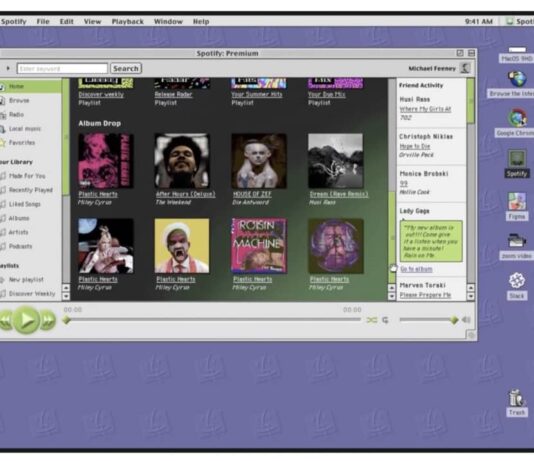The height and width of the screenshot is (462, 534).
Task: Click the sidebar scrollbar down arrow
Action: (66, 296)
